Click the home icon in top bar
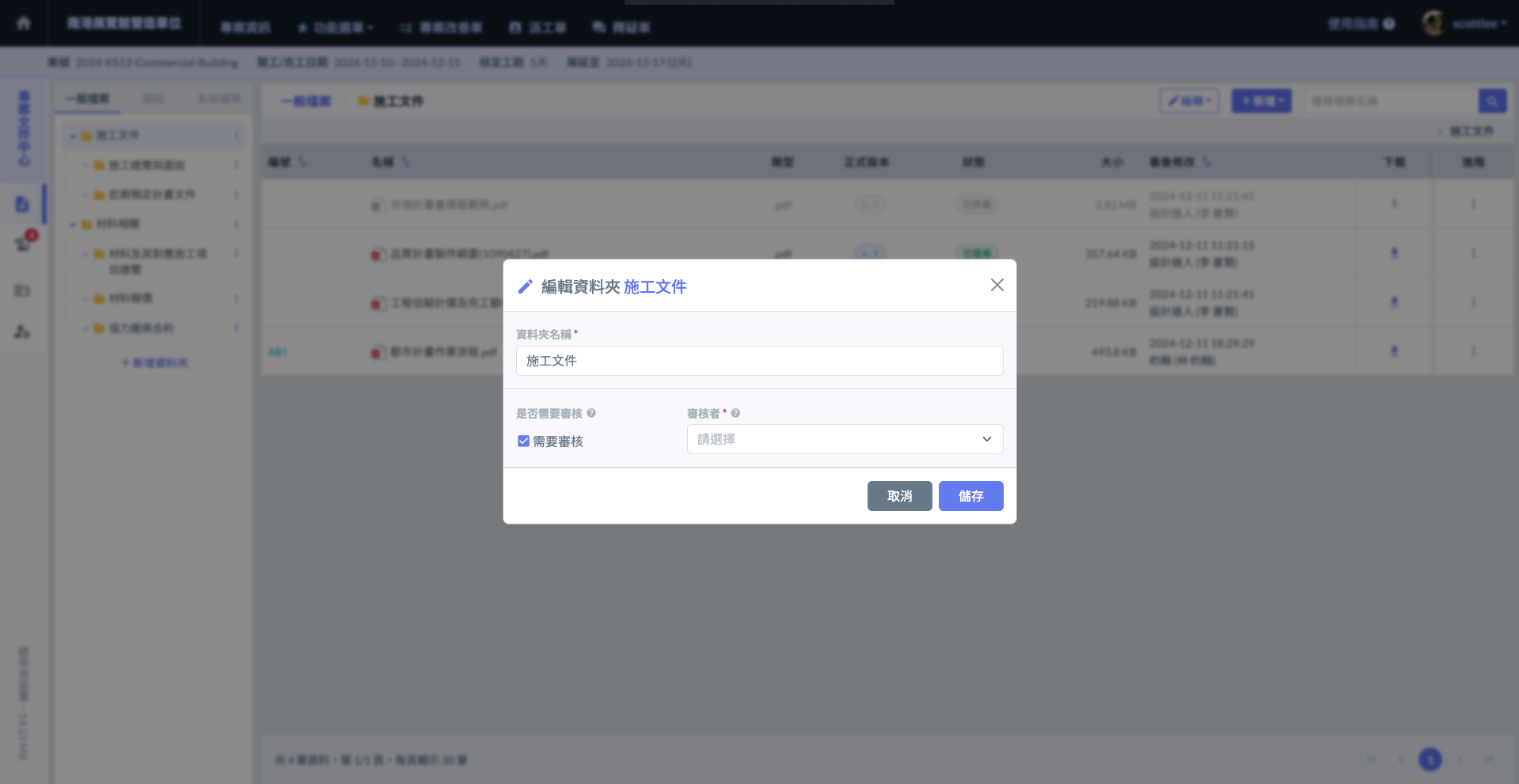Screen dimensions: 1519x784 tap(24, 23)
